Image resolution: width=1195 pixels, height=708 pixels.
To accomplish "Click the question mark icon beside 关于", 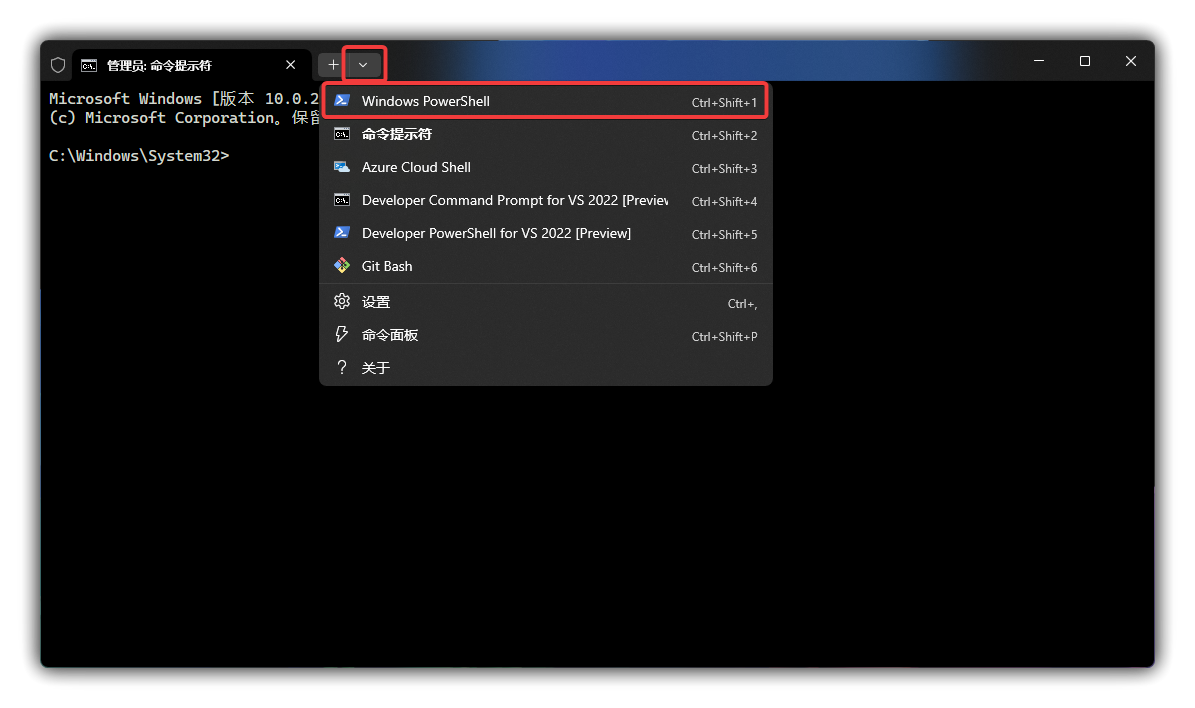I will pyautogui.click(x=342, y=367).
